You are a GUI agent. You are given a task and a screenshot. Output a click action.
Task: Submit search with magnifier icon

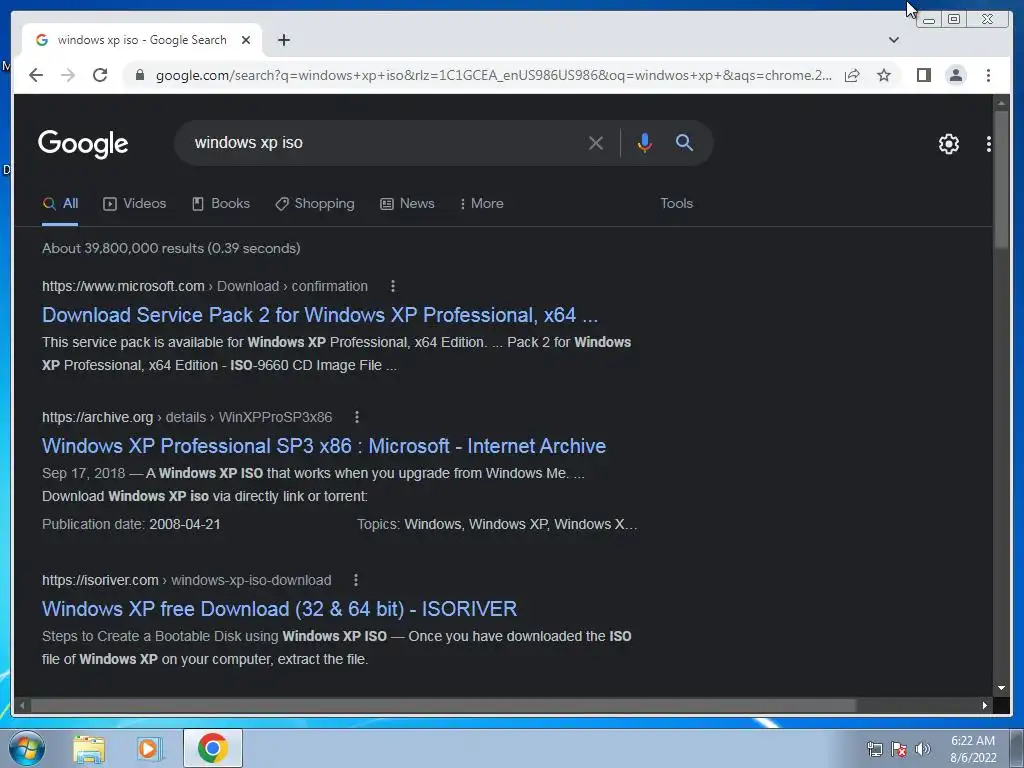[x=684, y=142]
